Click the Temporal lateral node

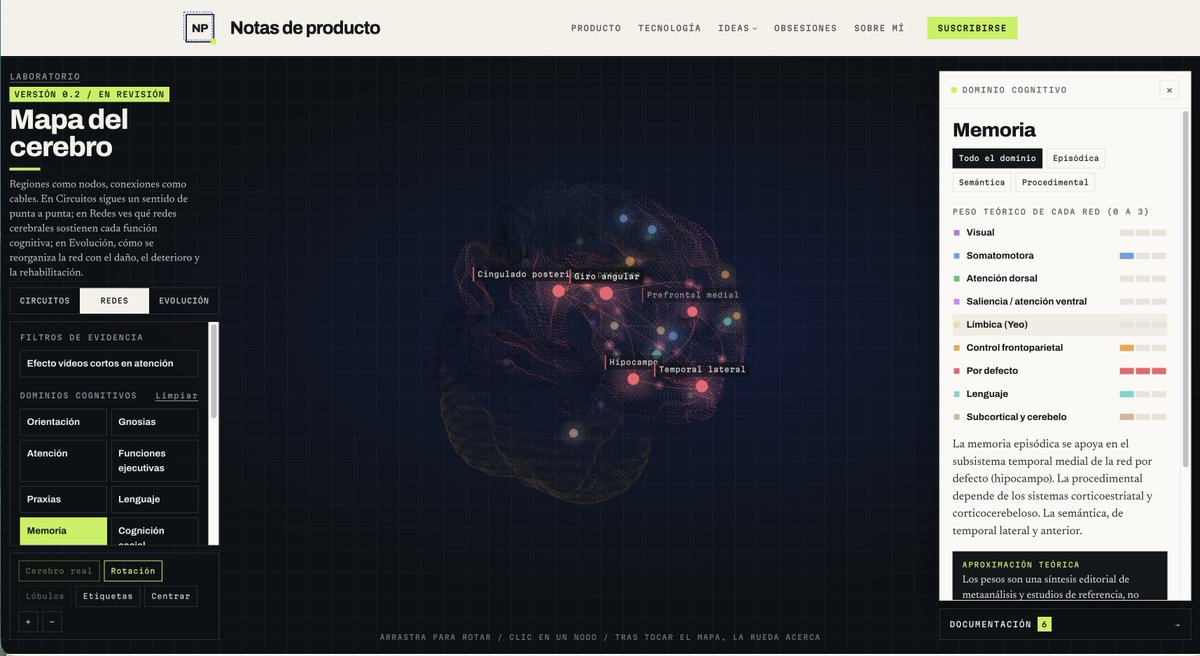(x=701, y=386)
